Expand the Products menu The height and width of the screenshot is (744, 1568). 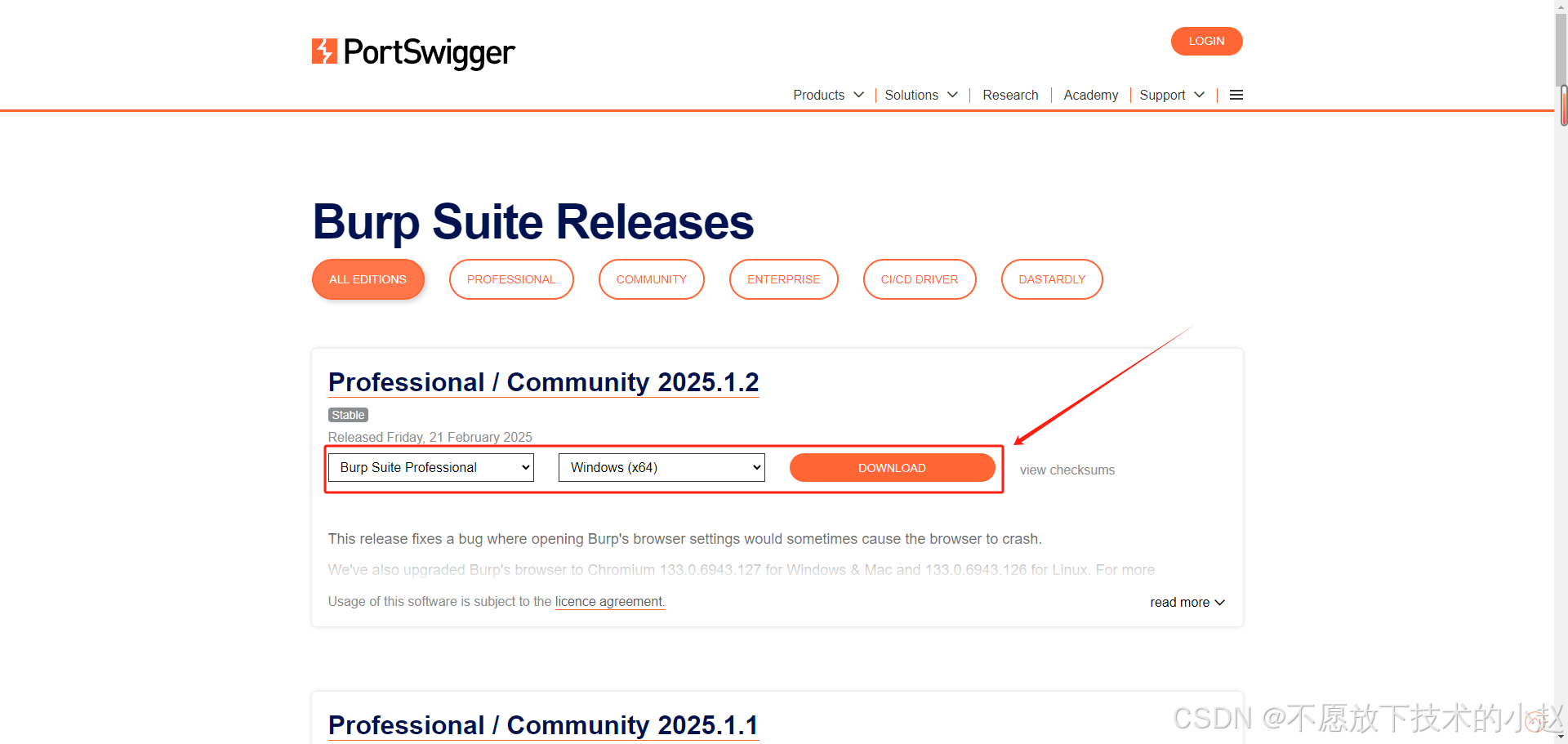(828, 95)
